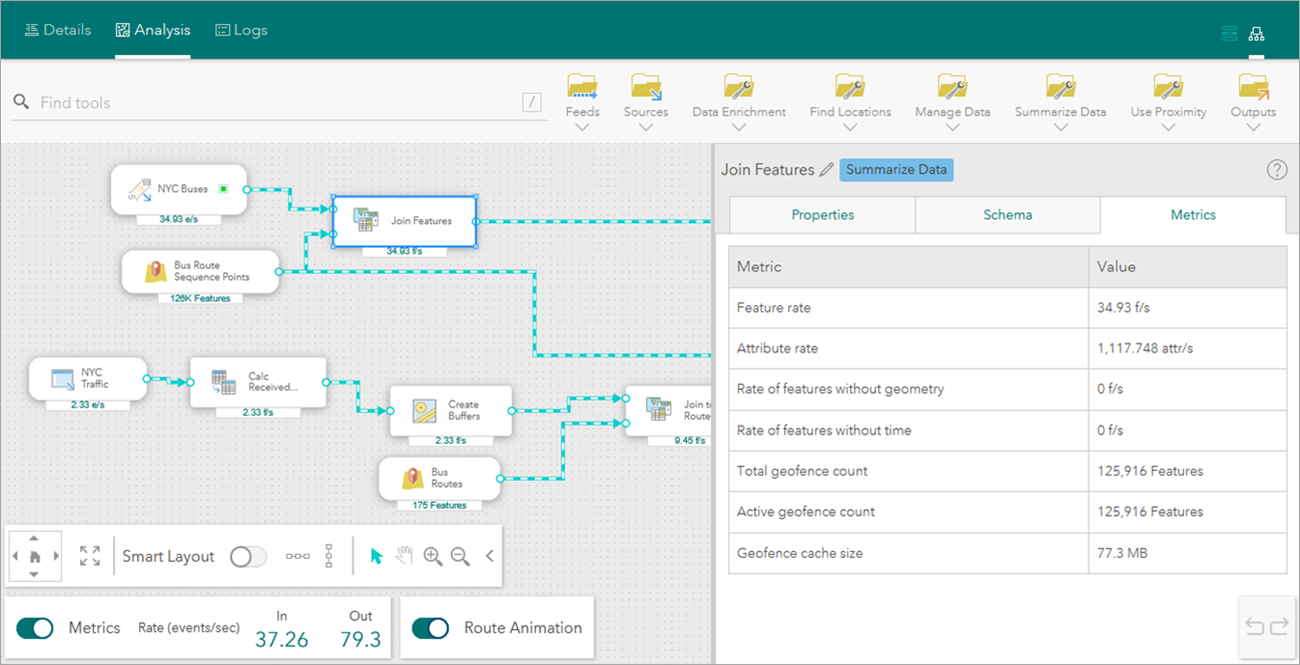This screenshot has width=1300, height=665.
Task: Switch to diagram view in the header
Action: (x=1257, y=32)
